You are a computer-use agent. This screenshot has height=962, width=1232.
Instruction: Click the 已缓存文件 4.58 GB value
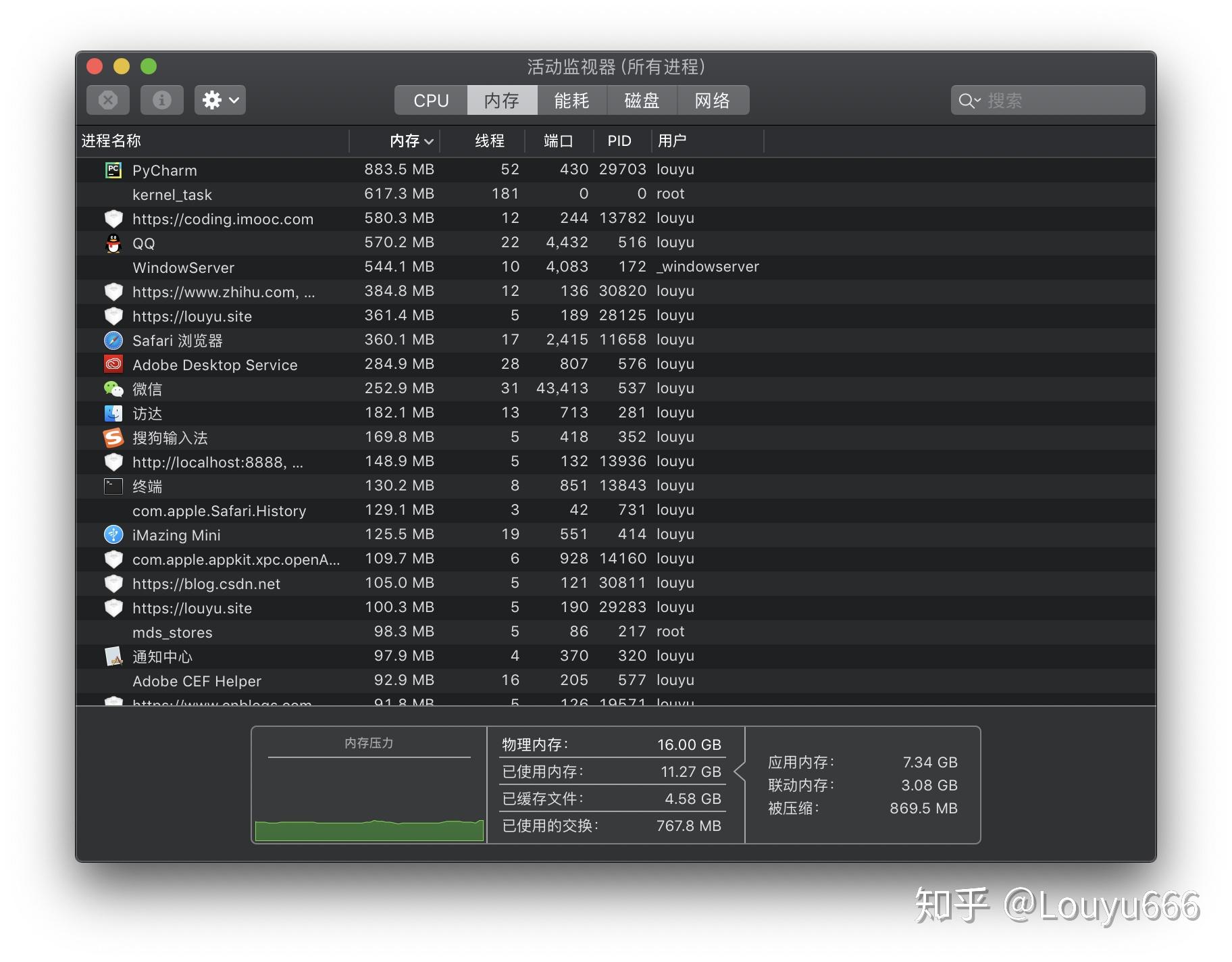693,799
